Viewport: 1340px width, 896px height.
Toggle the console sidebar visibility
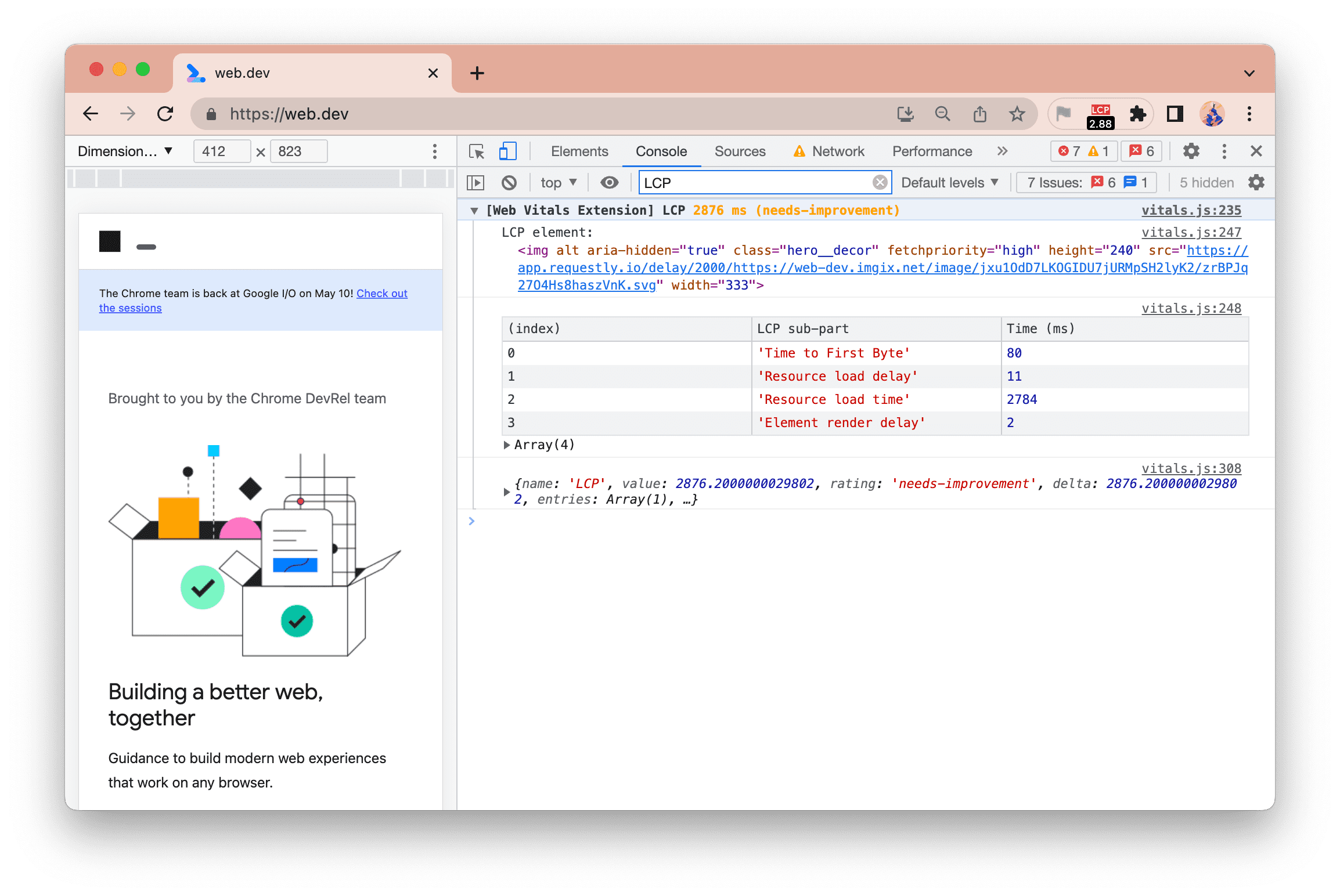(479, 182)
